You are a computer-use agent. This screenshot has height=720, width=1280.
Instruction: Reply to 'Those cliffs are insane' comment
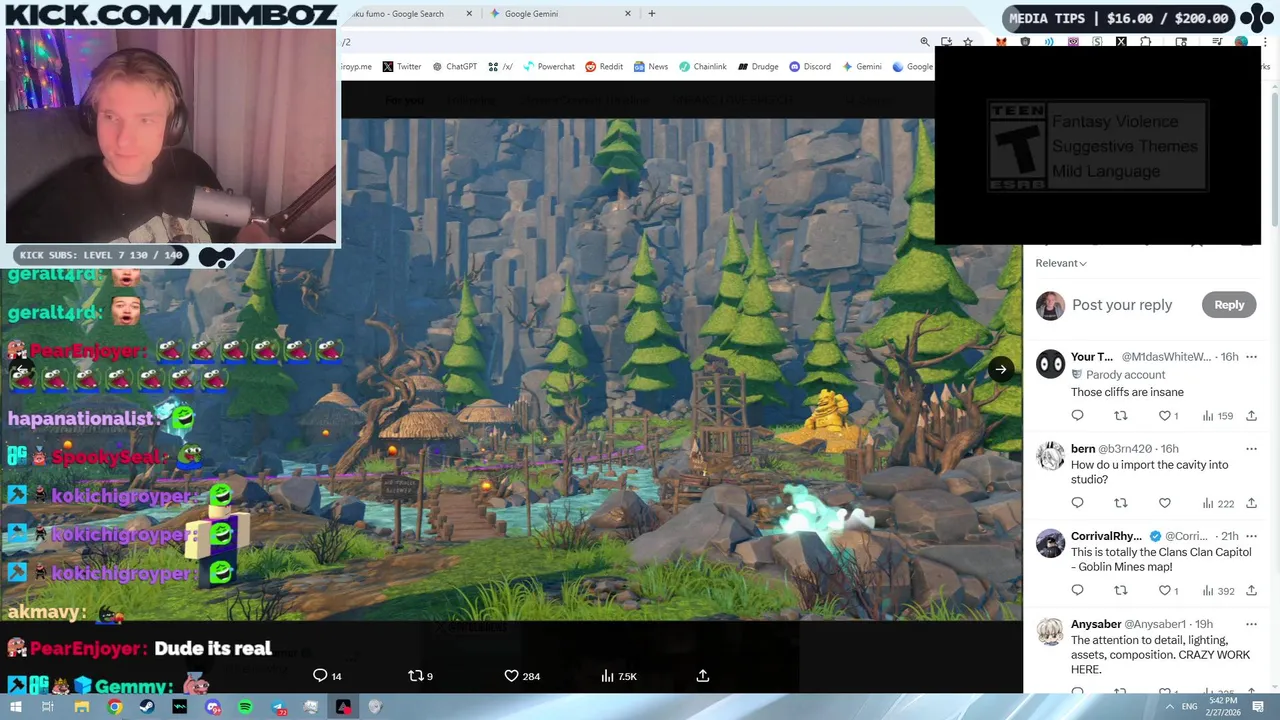tap(1077, 416)
